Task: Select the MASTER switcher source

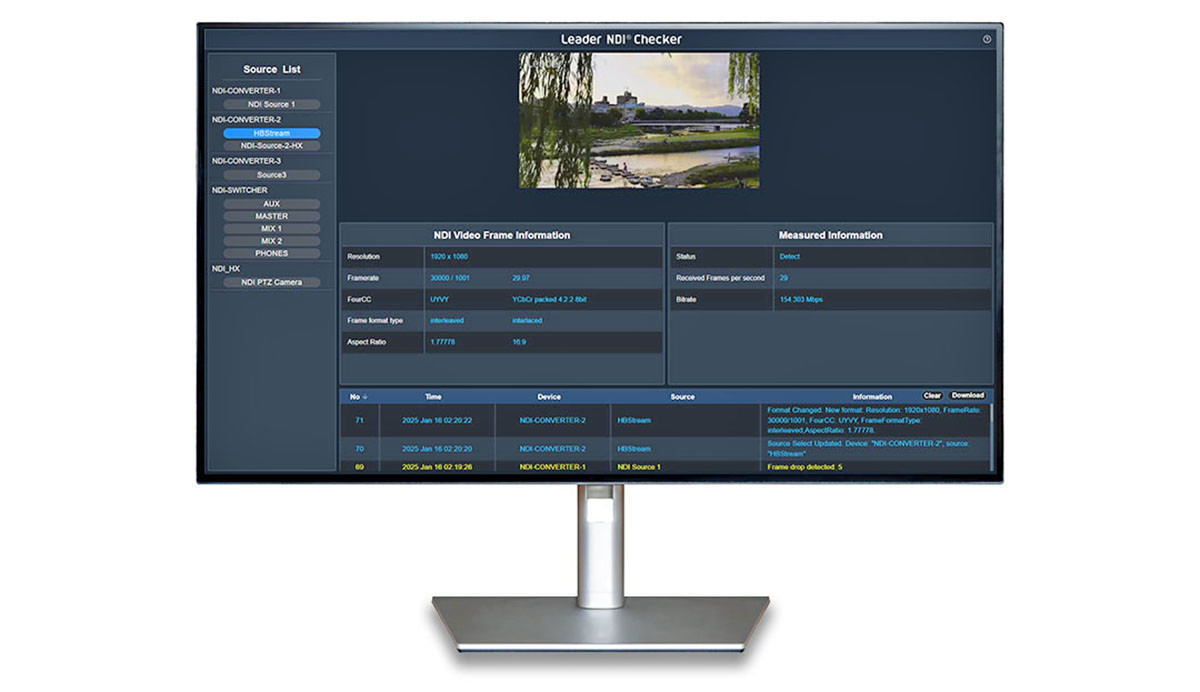Action: (271, 216)
